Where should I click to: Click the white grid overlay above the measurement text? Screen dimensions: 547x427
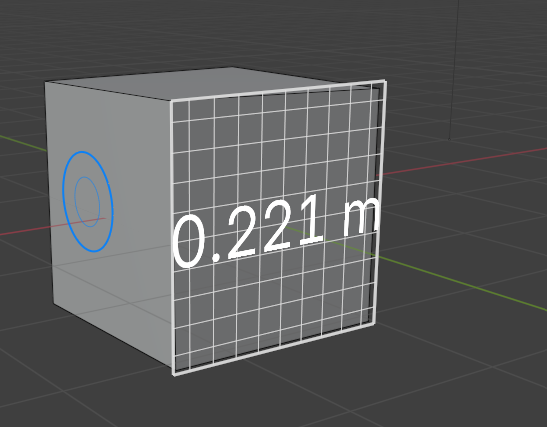276,147
